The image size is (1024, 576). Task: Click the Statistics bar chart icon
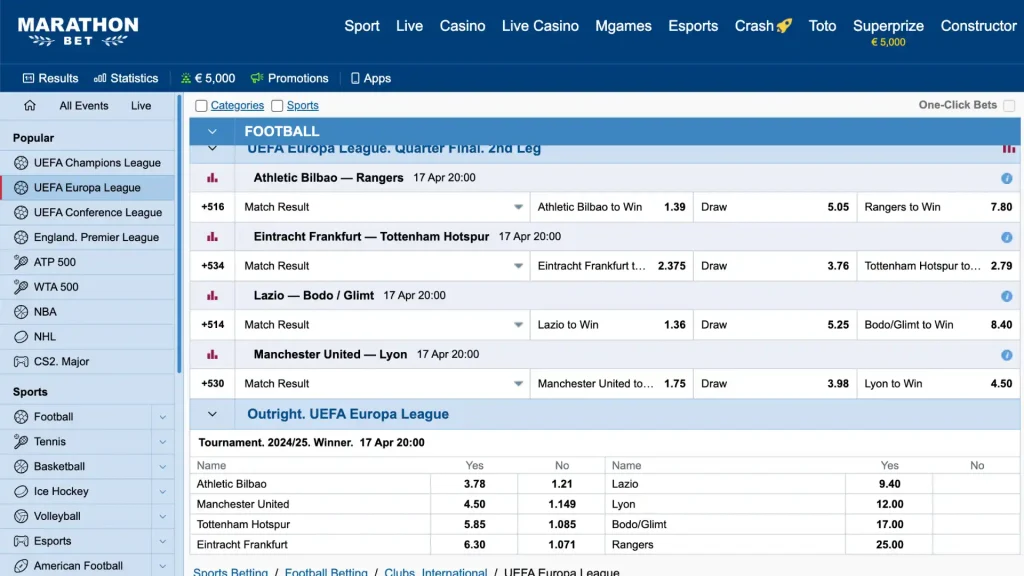(100, 78)
